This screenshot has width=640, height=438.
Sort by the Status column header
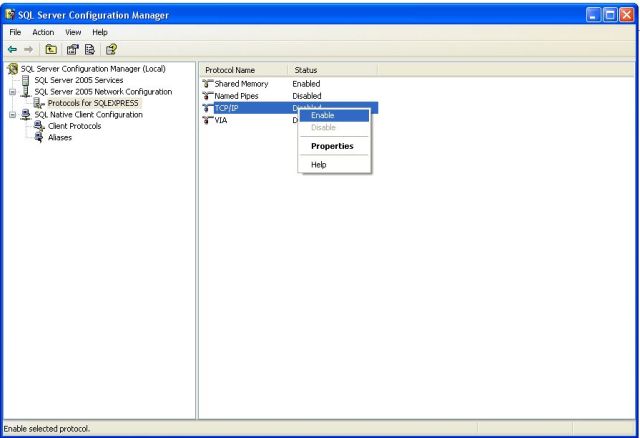[x=333, y=70]
